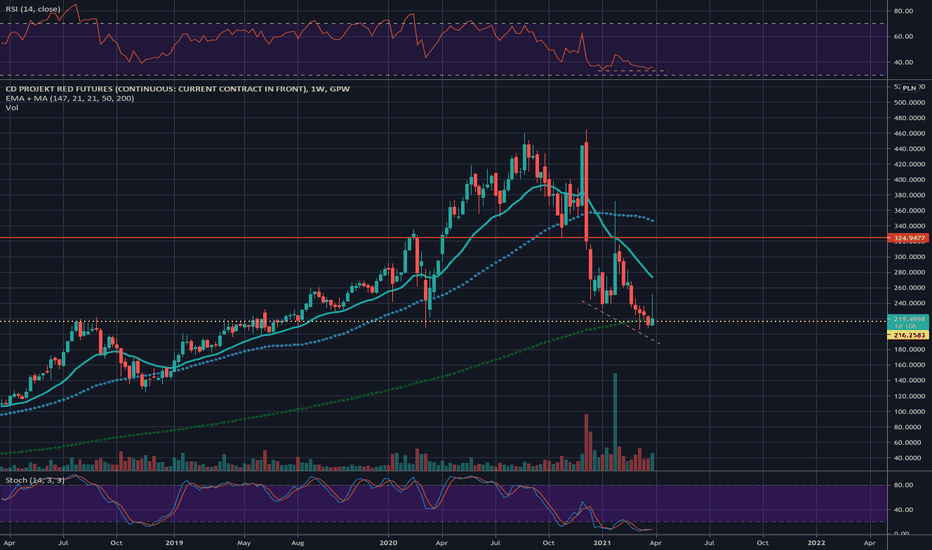Click the 2022 label on the time axis
The width and height of the screenshot is (932, 550).
816,542
